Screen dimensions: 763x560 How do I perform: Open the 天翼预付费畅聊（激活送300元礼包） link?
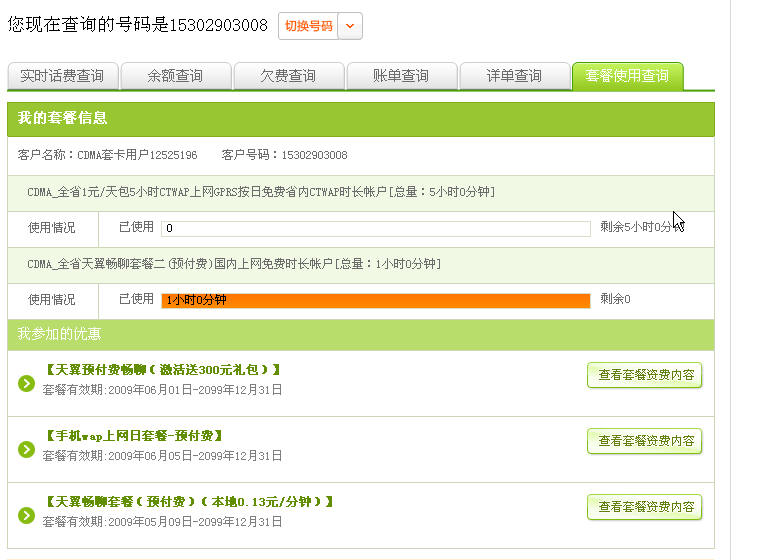(x=163, y=370)
